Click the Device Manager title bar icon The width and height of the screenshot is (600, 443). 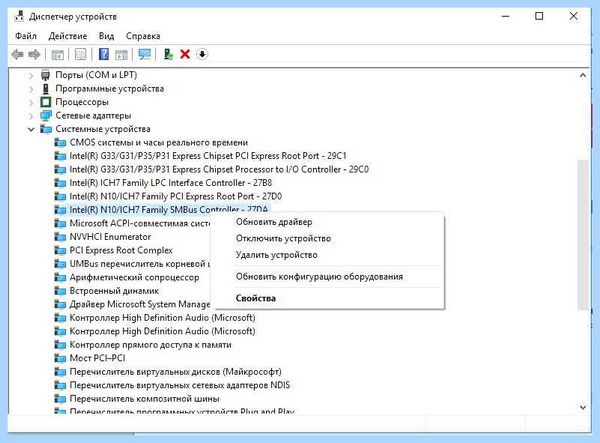pos(19,16)
